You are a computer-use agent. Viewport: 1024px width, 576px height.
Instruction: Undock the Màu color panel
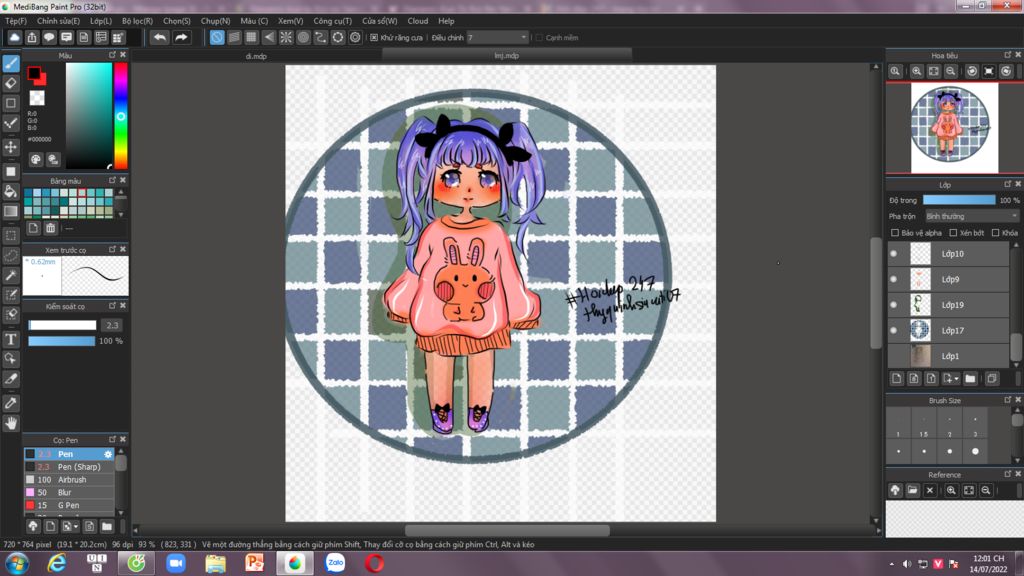112,55
